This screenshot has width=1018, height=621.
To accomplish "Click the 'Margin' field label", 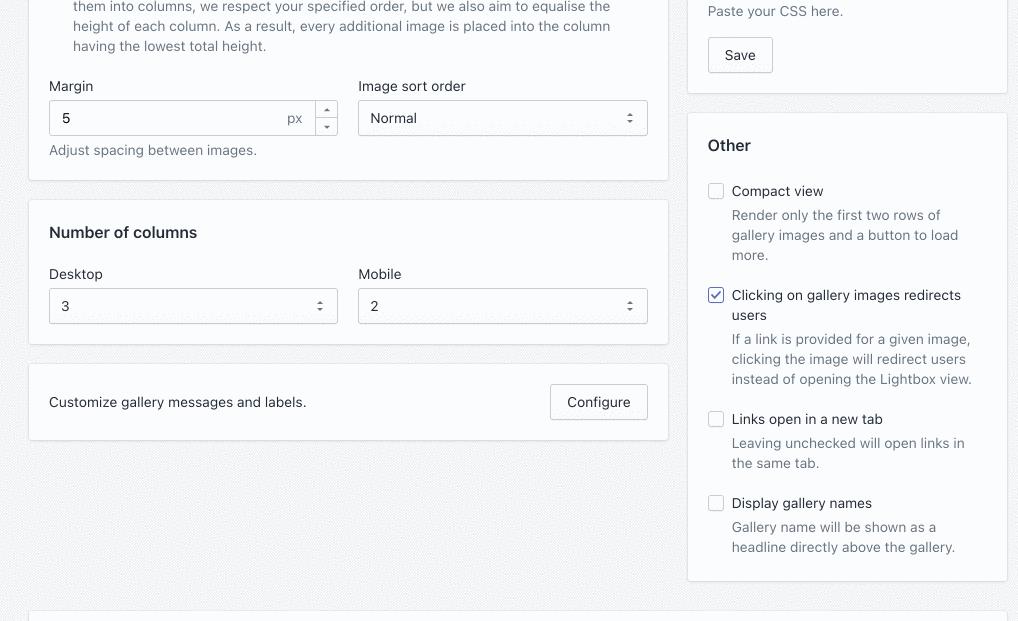I will click(x=71, y=86).
